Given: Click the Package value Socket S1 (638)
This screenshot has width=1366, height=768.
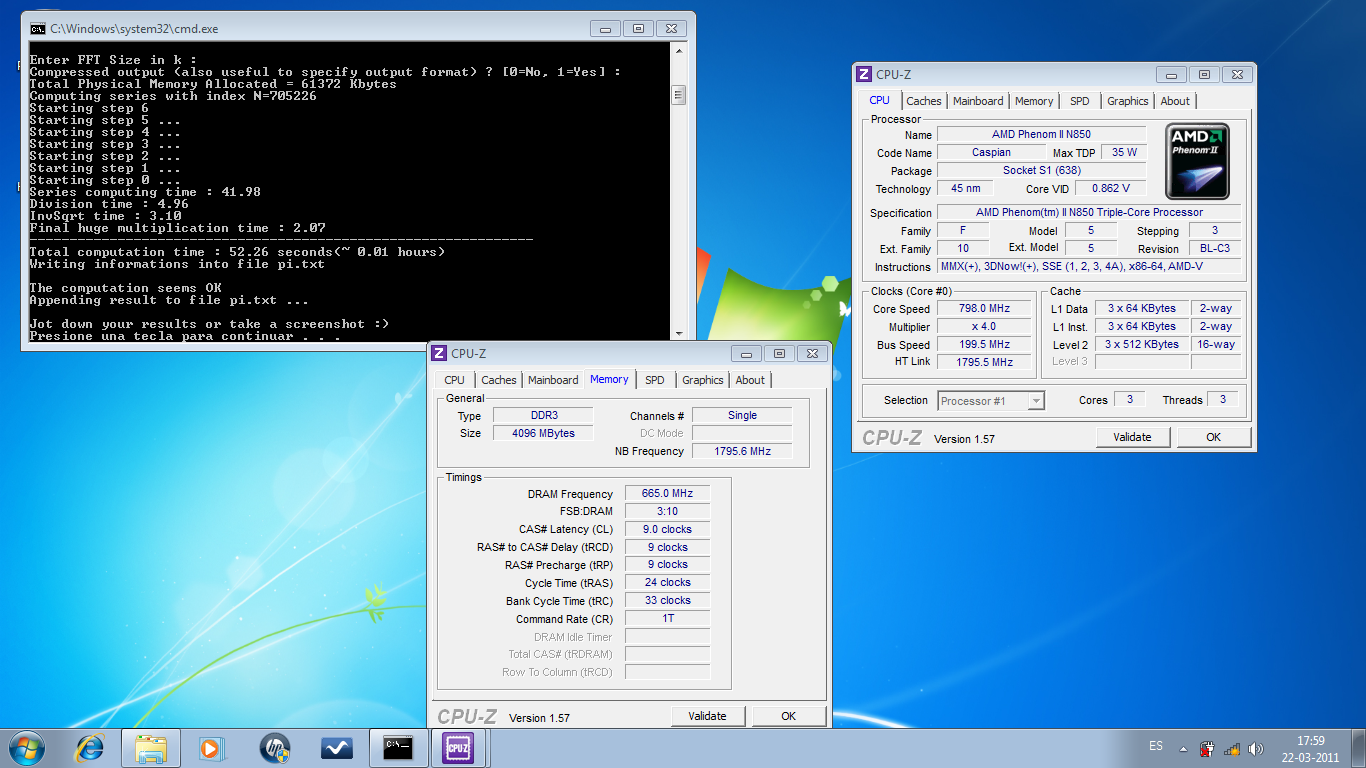Looking at the screenshot, I should coord(1041,170).
